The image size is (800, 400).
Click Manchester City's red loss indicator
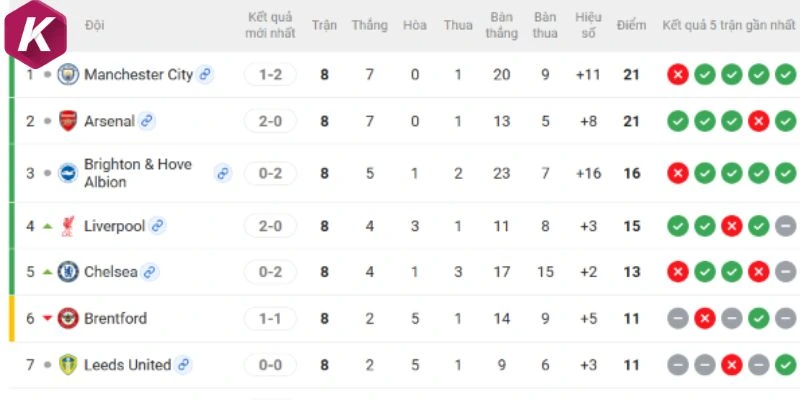tap(678, 75)
